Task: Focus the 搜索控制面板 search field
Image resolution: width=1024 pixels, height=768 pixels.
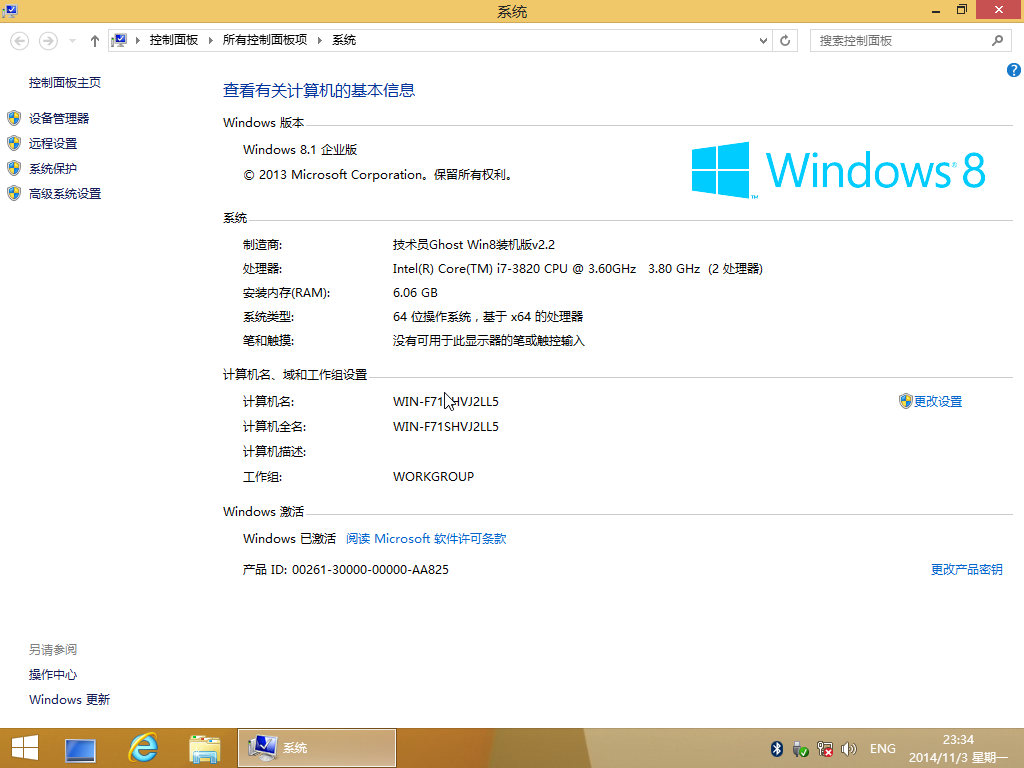Action: pyautogui.click(x=901, y=41)
